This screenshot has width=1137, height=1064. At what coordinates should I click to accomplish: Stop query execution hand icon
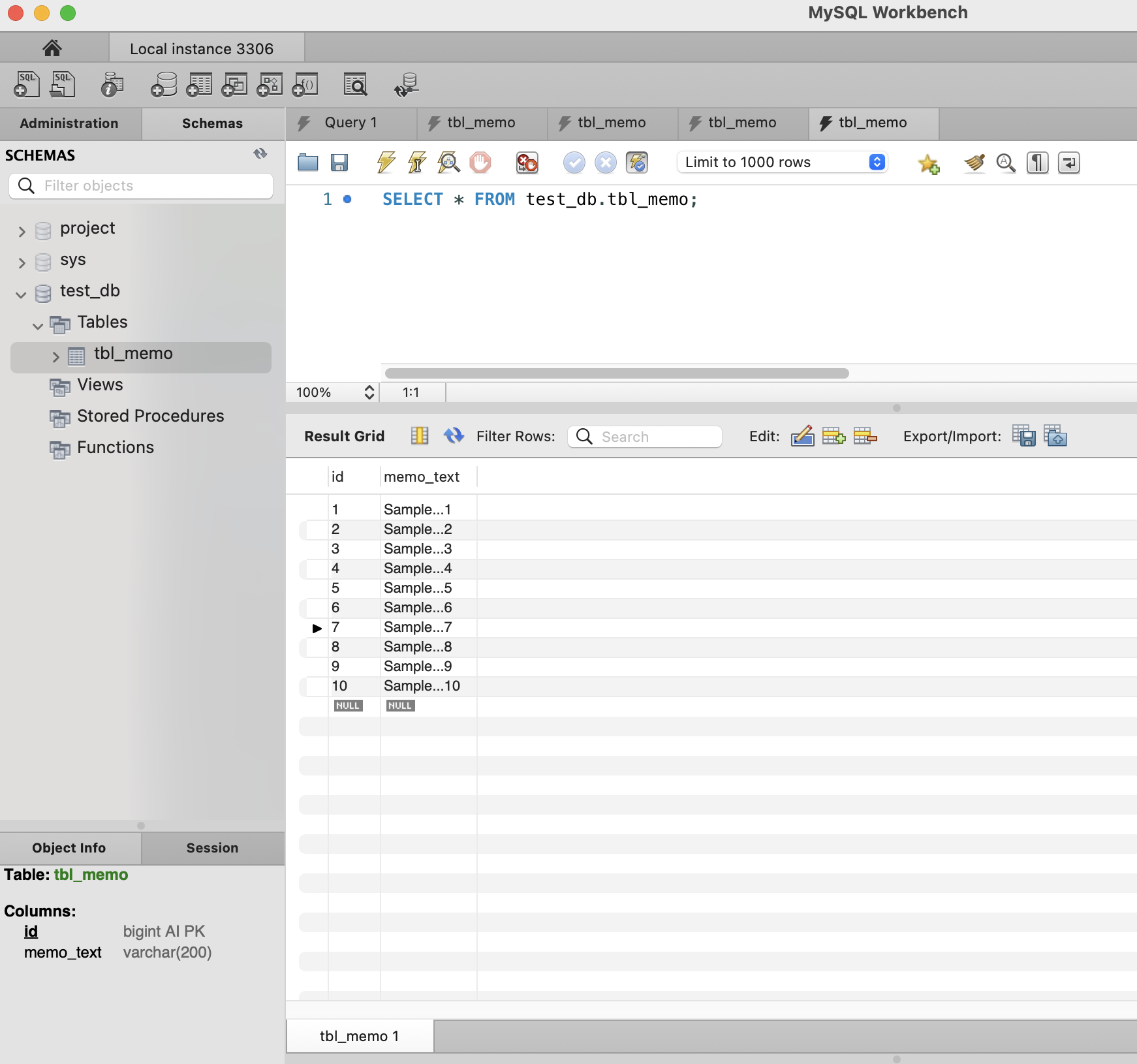pyautogui.click(x=480, y=163)
